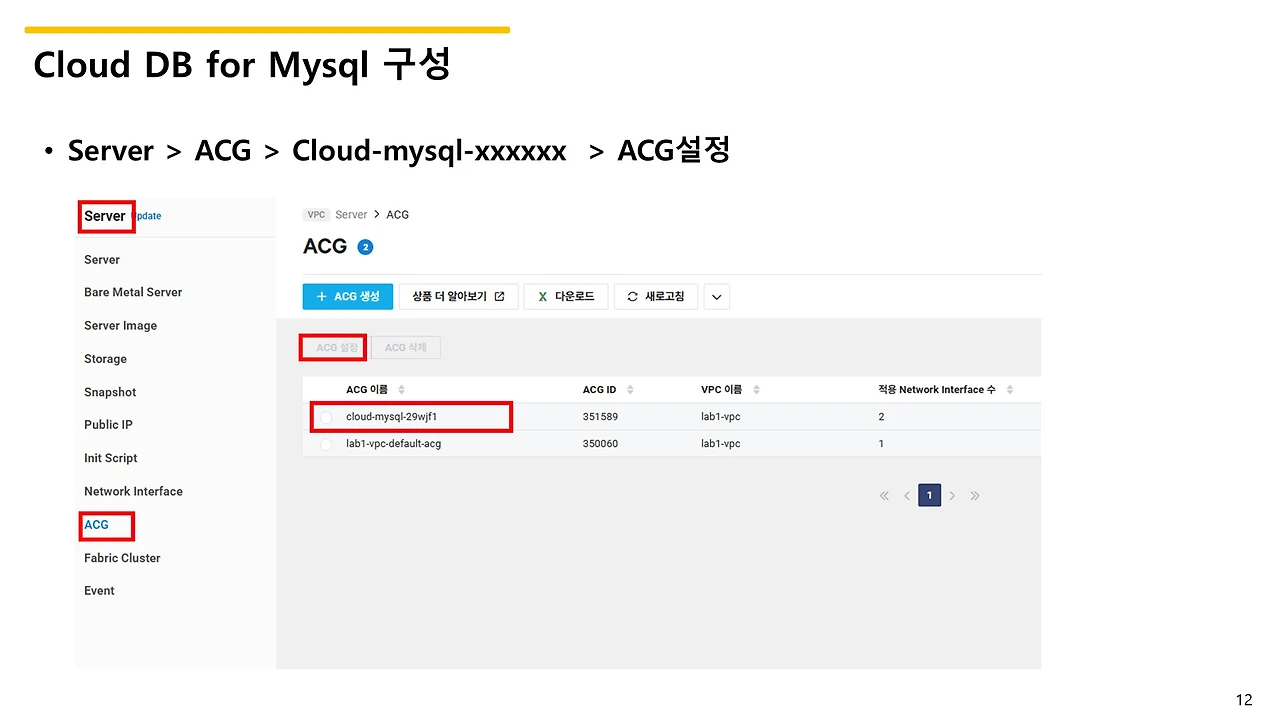Open 상품 더 알아보기 link button
This screenshot has width=1280, height=720.
(x=459, y=297)
